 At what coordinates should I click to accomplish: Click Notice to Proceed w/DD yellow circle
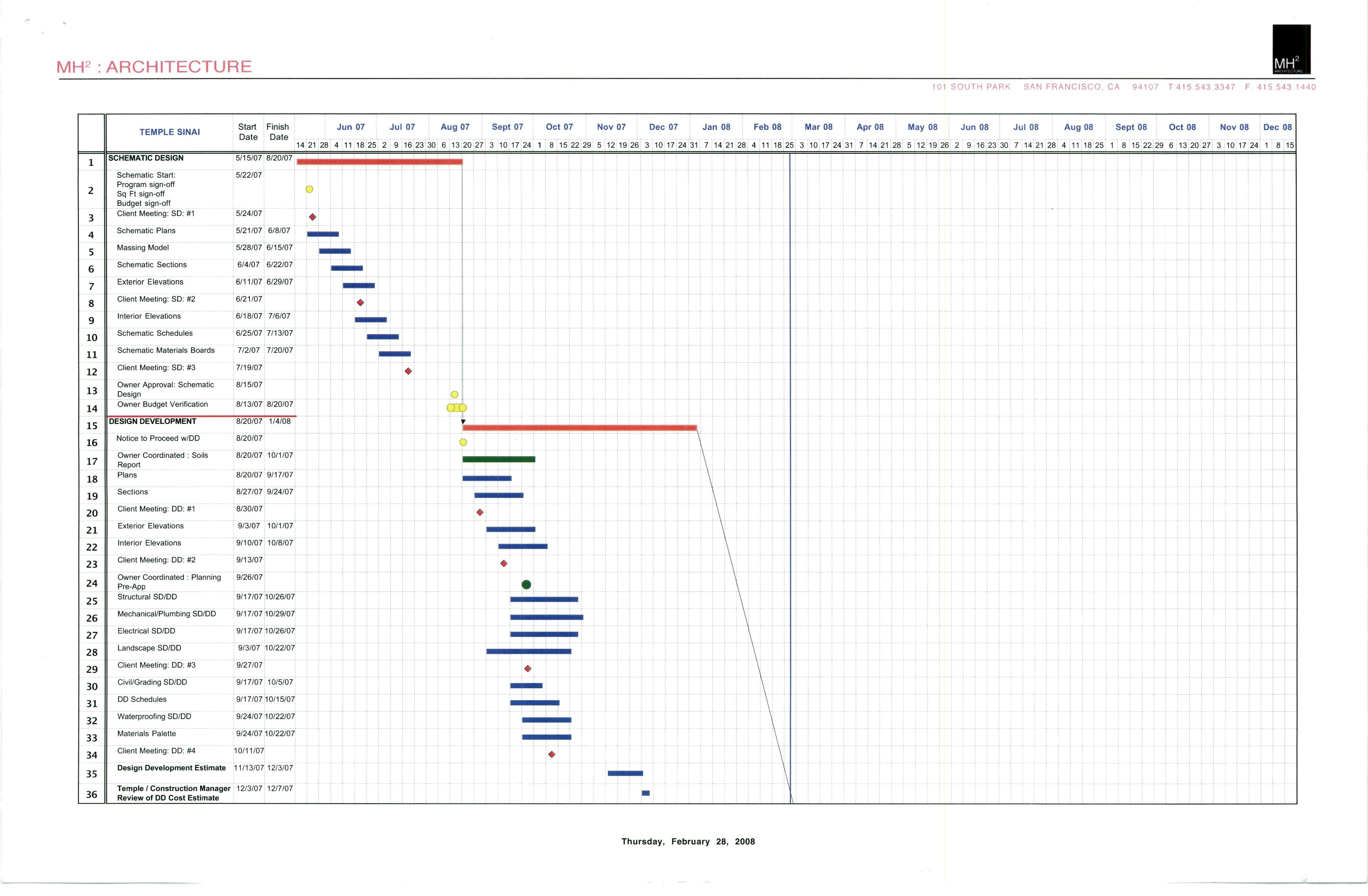[463, 443]
